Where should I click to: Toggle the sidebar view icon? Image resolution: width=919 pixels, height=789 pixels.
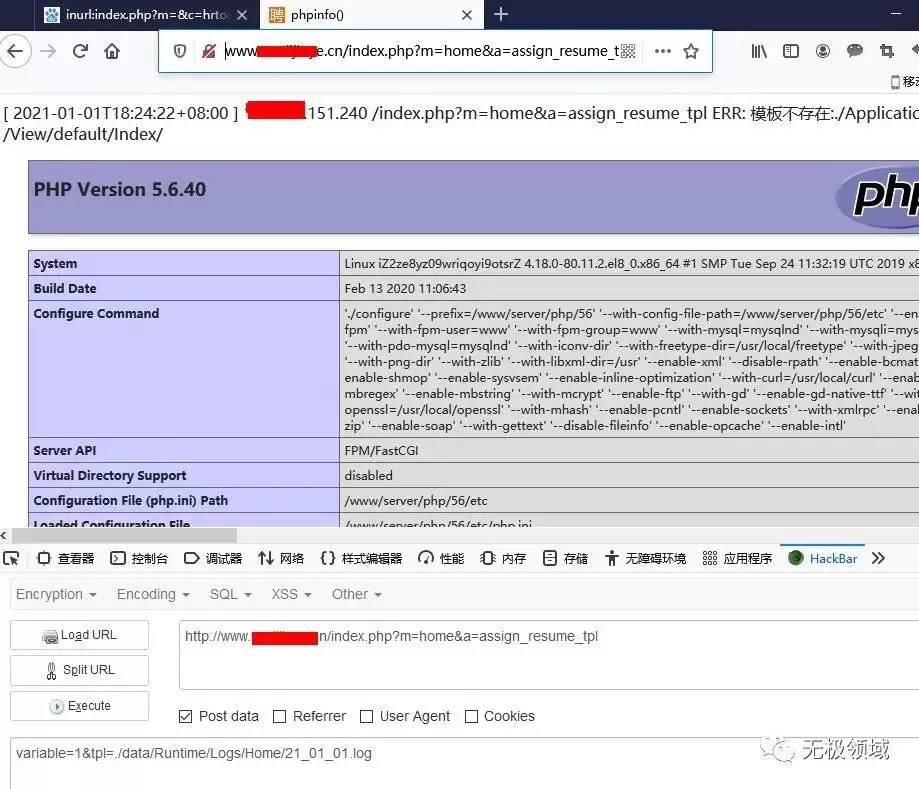[791, 52]
